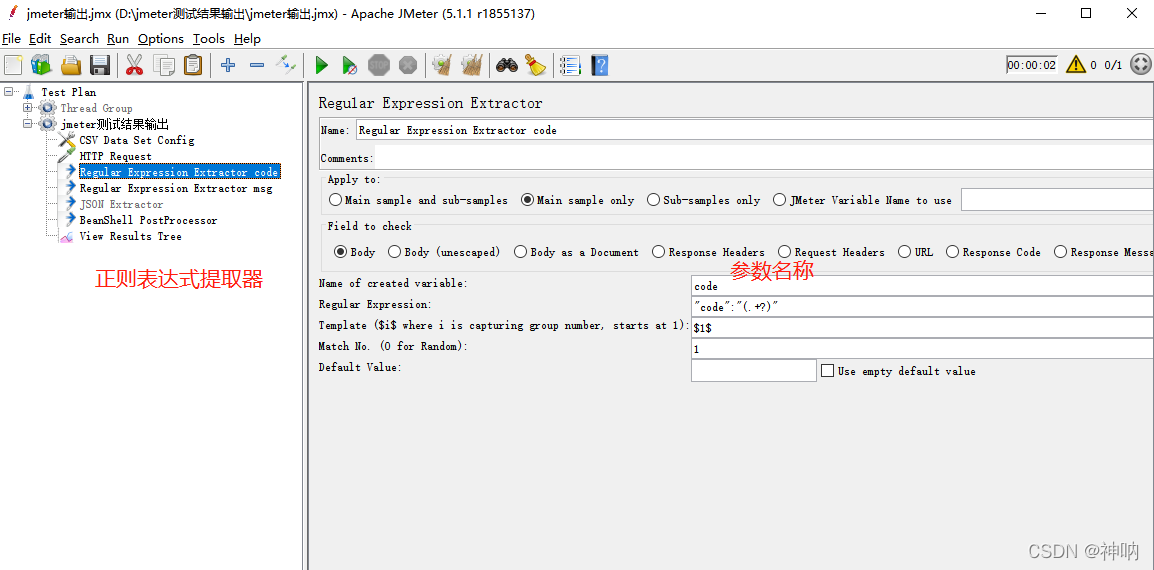The height and width of the screenshot is (570, 1154).
Task: Open the File menu
Action: click(11, 38)
